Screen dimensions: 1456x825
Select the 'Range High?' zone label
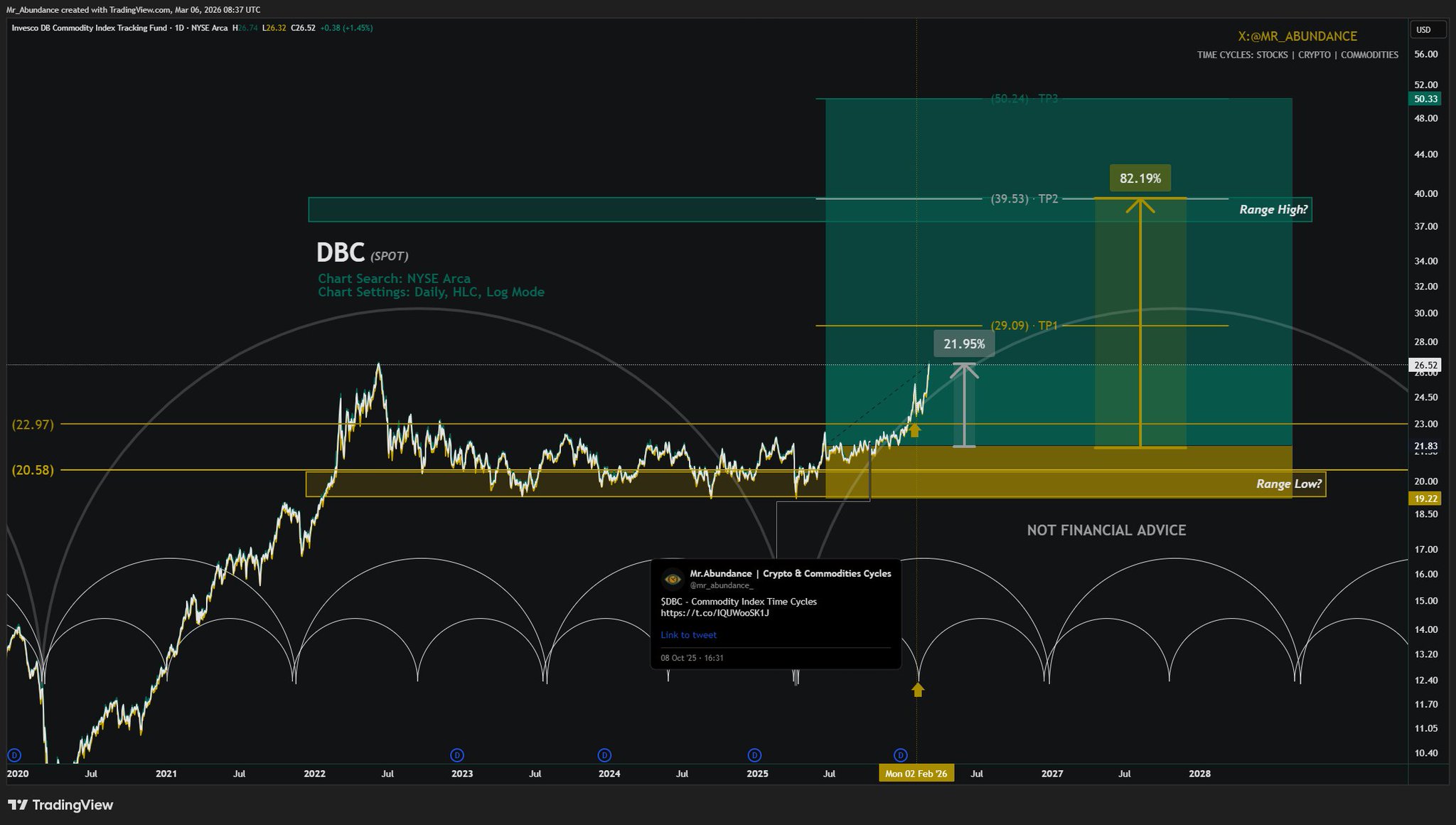pyautogui.click(x=1273, y=210)
